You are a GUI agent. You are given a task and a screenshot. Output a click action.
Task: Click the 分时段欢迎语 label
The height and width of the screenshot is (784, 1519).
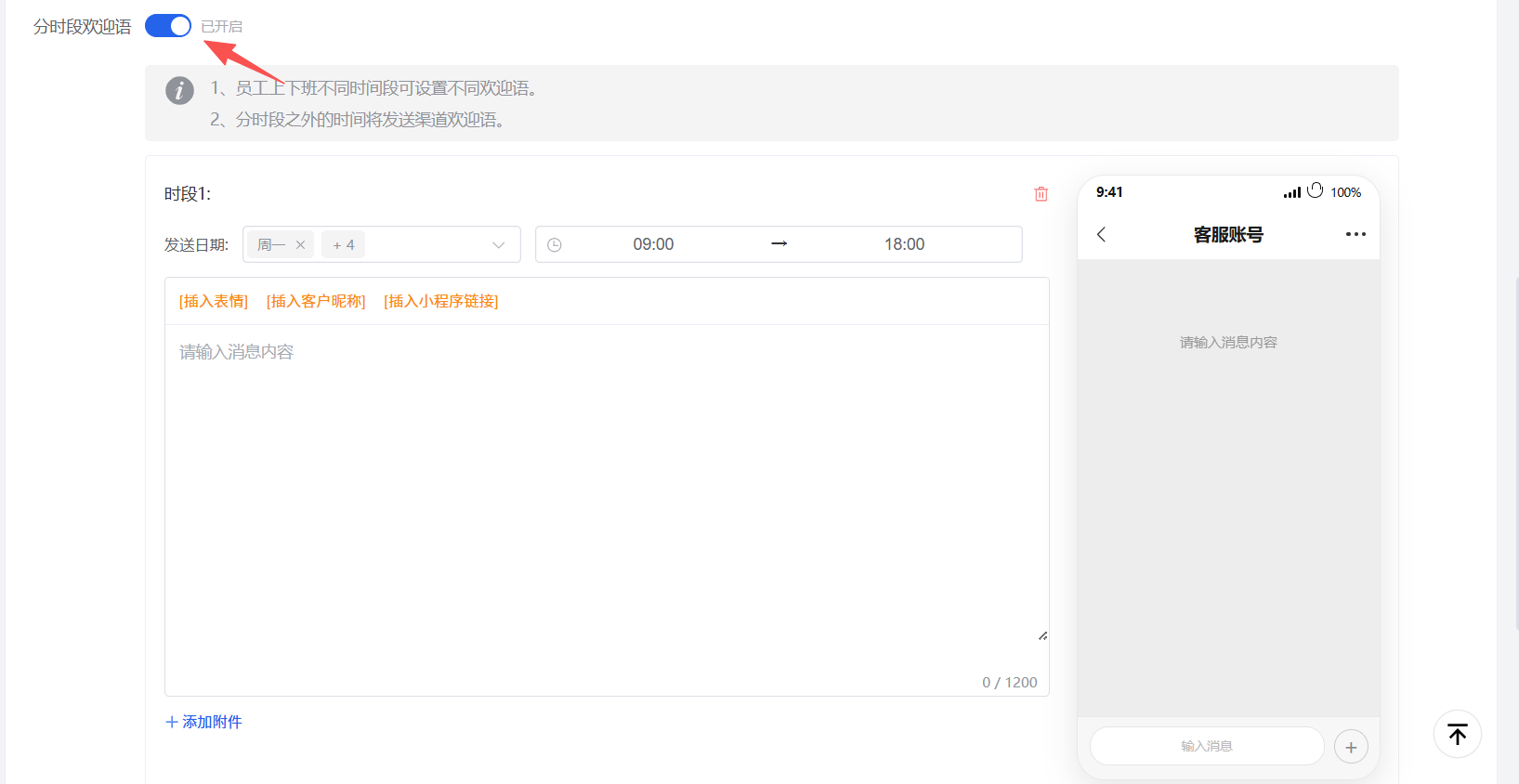(x=83, y=27)
